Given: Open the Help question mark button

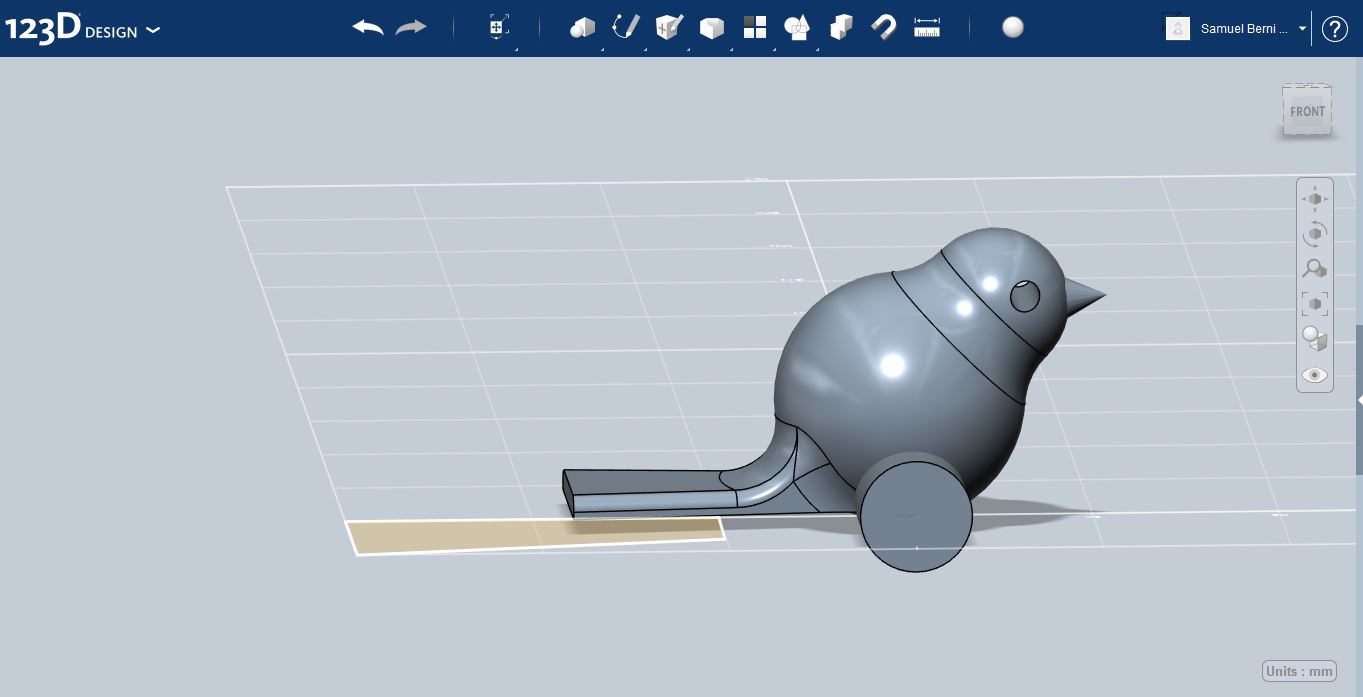Looking at the screenshot, I should [x=1335, y=29].
